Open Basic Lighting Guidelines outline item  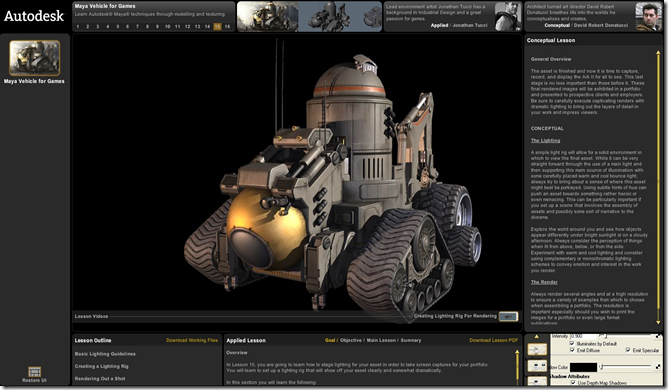point(105,354)
